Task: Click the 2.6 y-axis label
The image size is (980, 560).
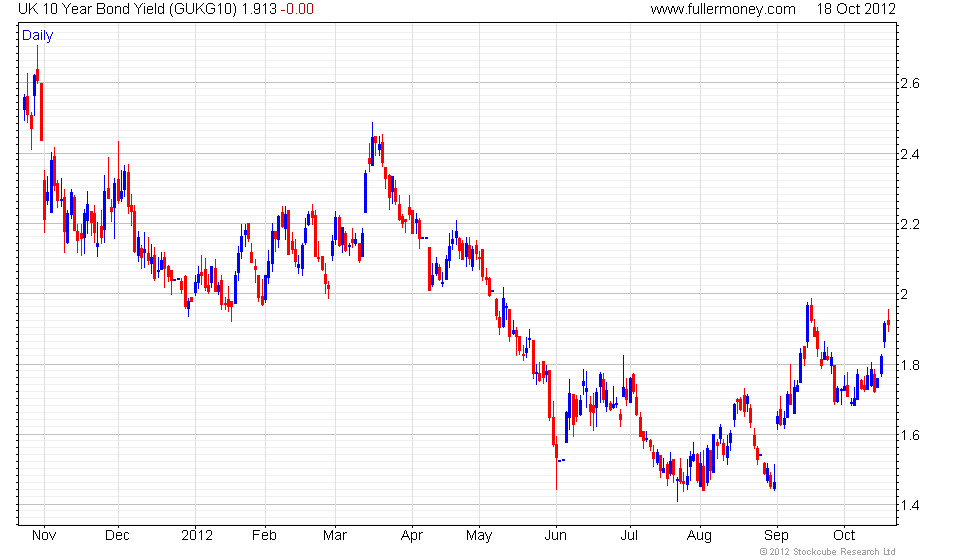Action: [909, 83]
